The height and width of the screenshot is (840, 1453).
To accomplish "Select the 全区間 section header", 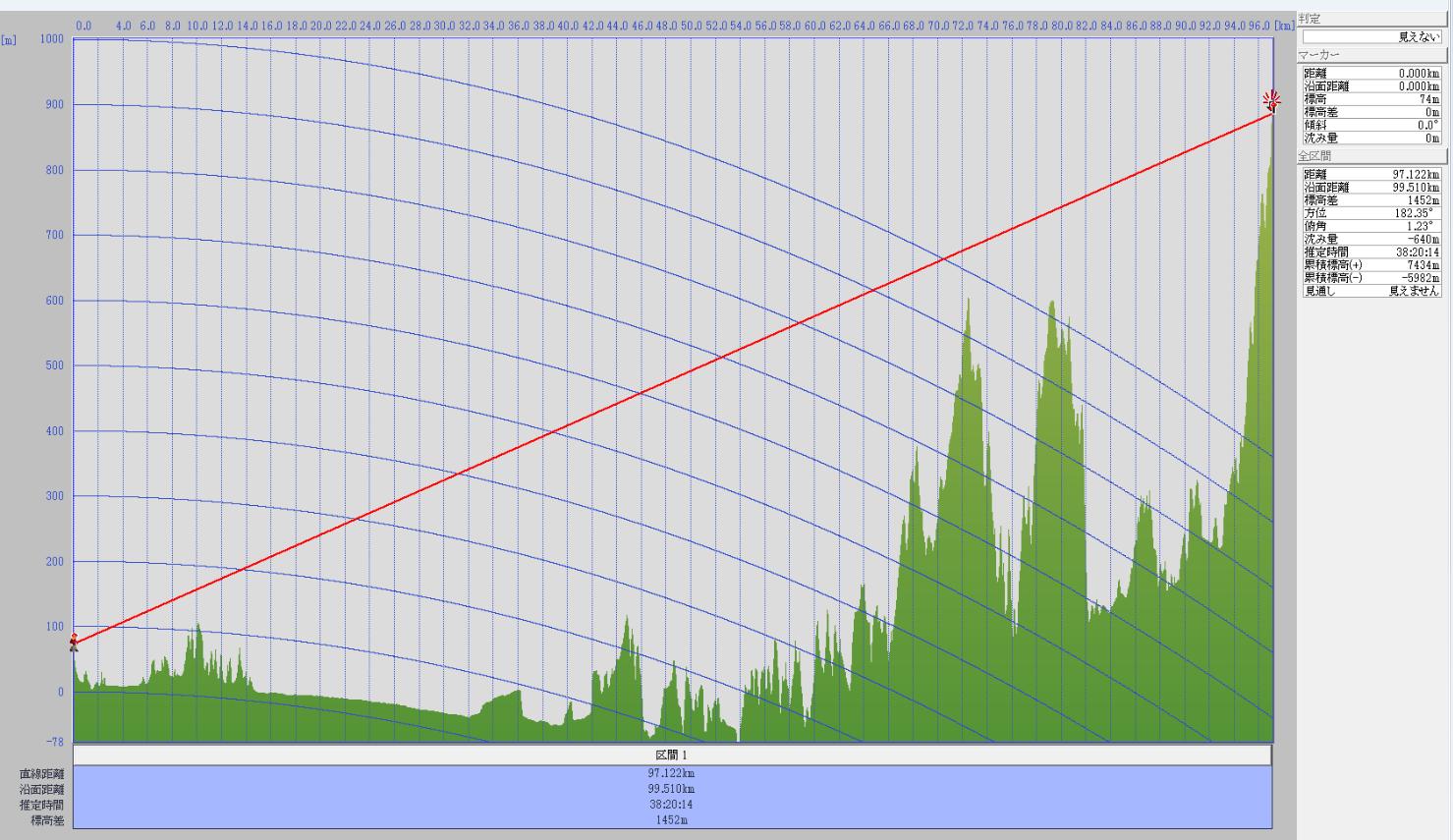I will pyautogui.click(x=1371, y=156).
